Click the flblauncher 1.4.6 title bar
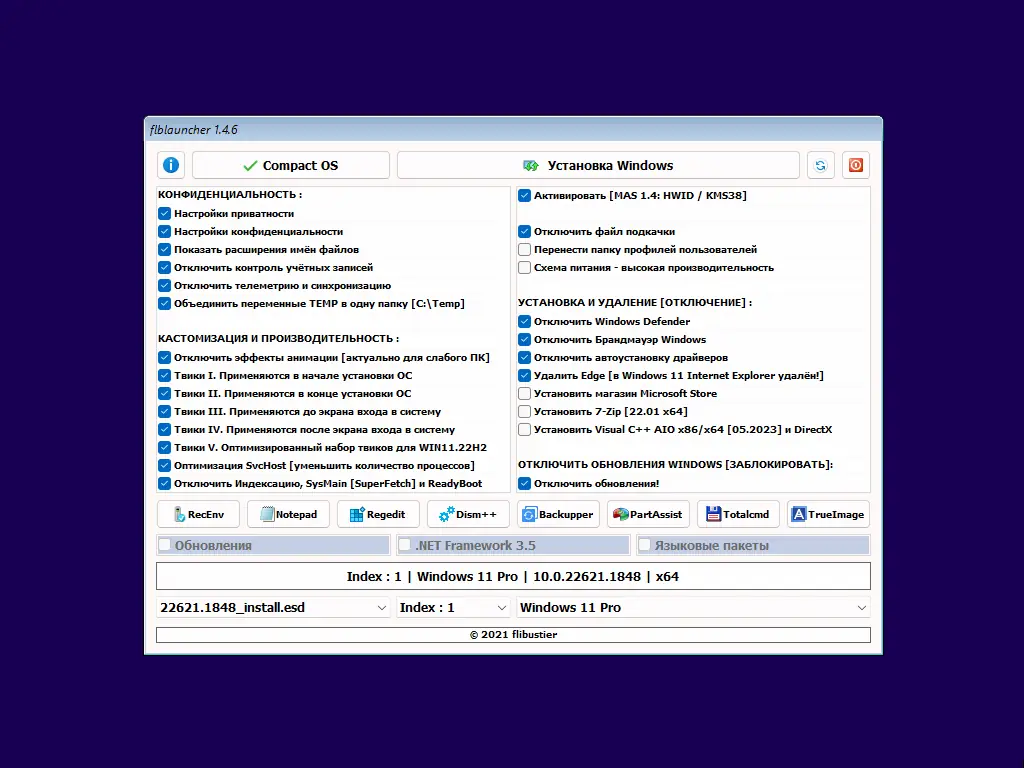The image size is (1024, 768). (513, 129)
